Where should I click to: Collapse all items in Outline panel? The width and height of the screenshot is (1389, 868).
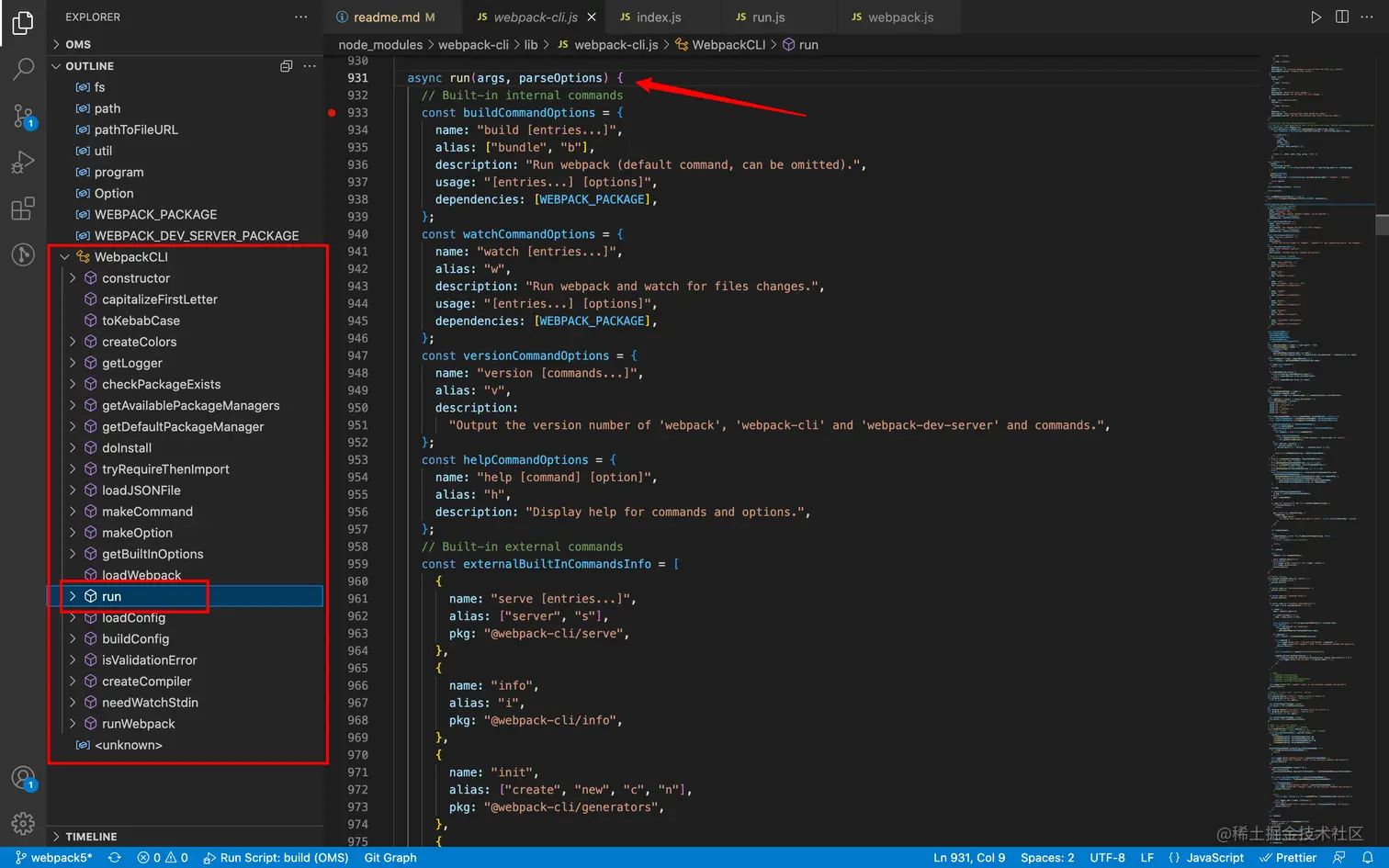pos(286,66)
